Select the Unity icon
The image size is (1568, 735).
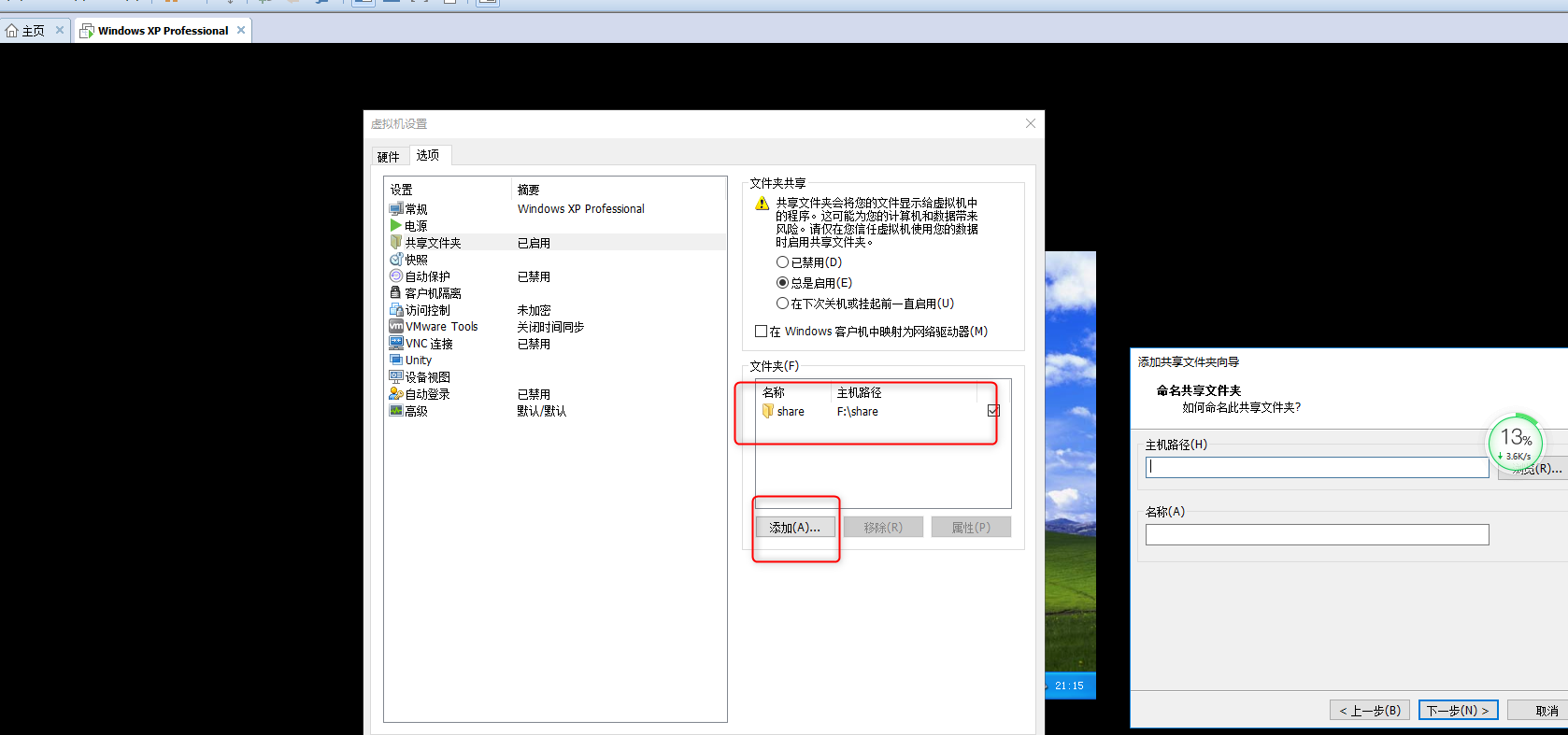396,360
